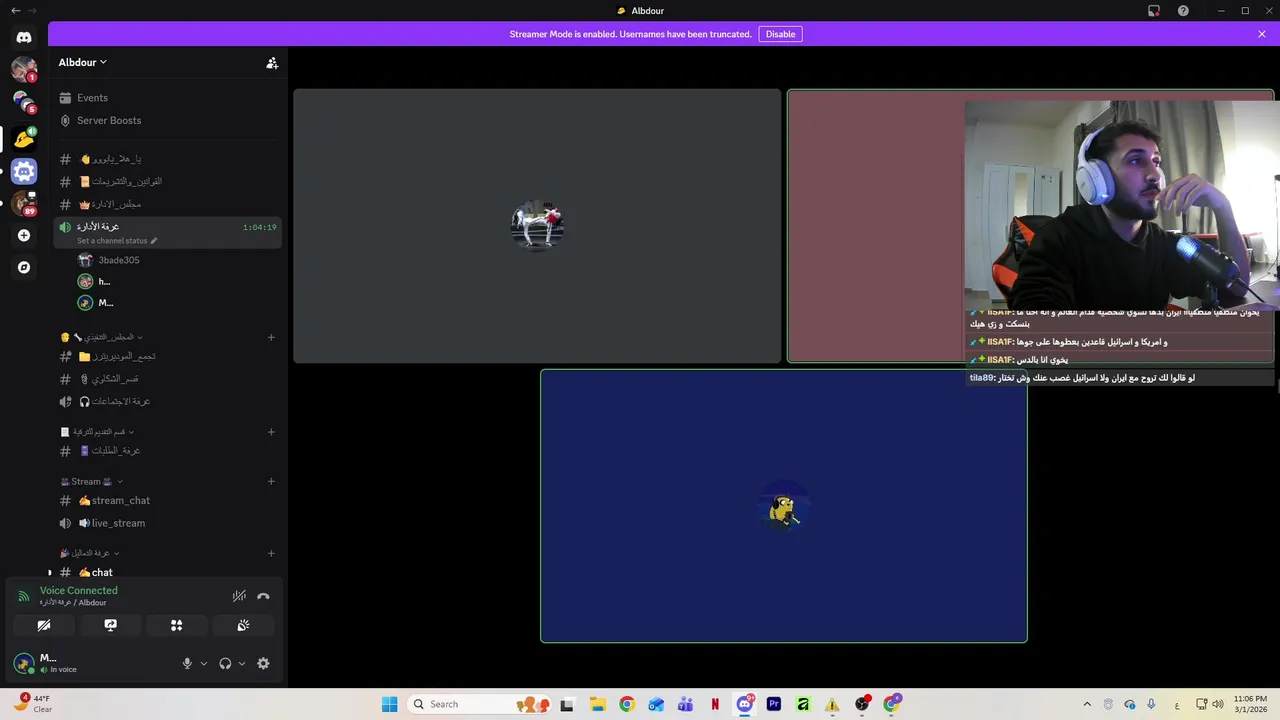Open Discord Help question mark icon

click(x=1183, y=11)
